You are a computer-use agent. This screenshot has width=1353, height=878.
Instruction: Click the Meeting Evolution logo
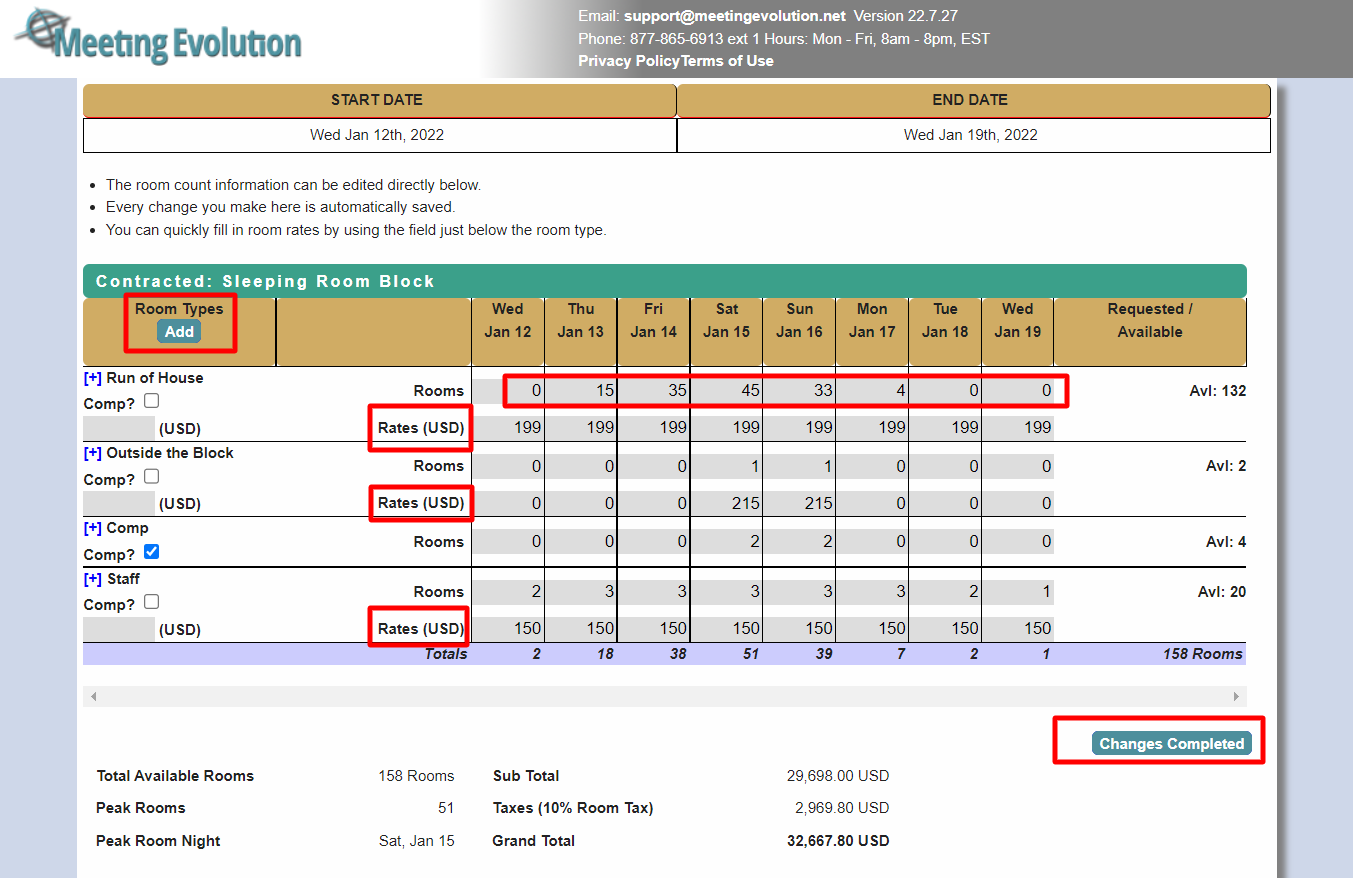tap(160, 38)
